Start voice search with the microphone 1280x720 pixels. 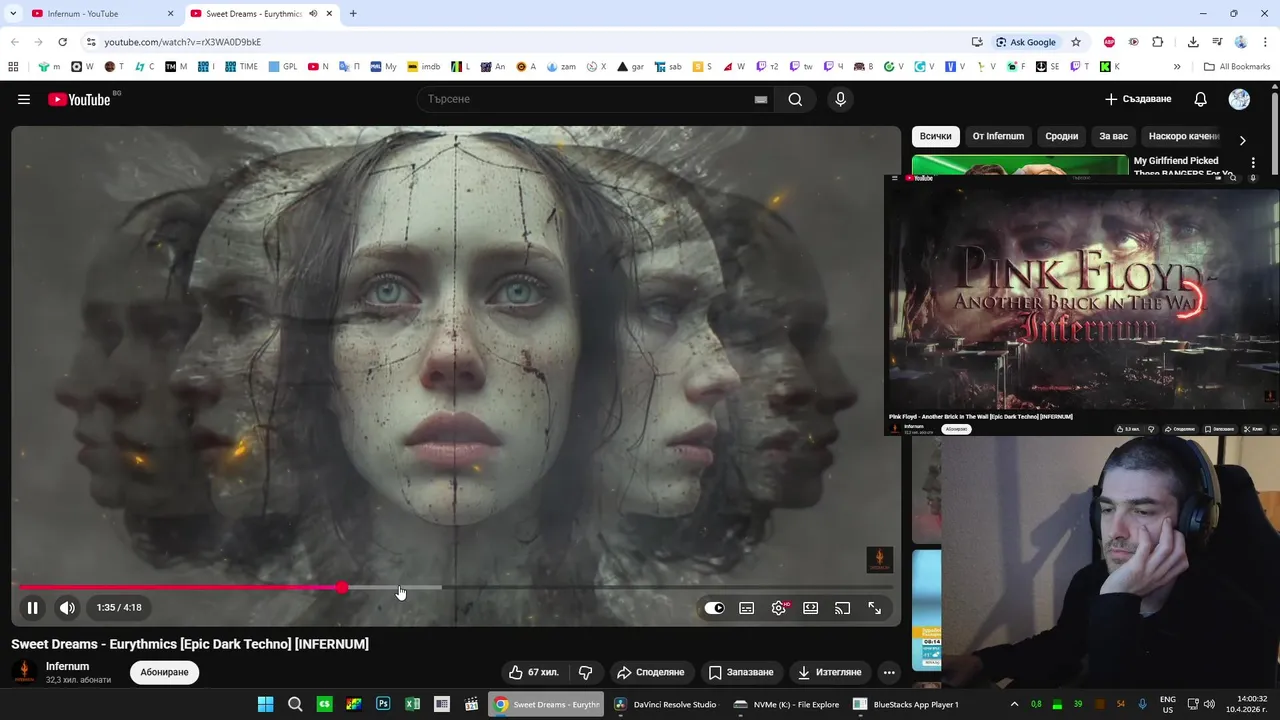coord(840,99)
